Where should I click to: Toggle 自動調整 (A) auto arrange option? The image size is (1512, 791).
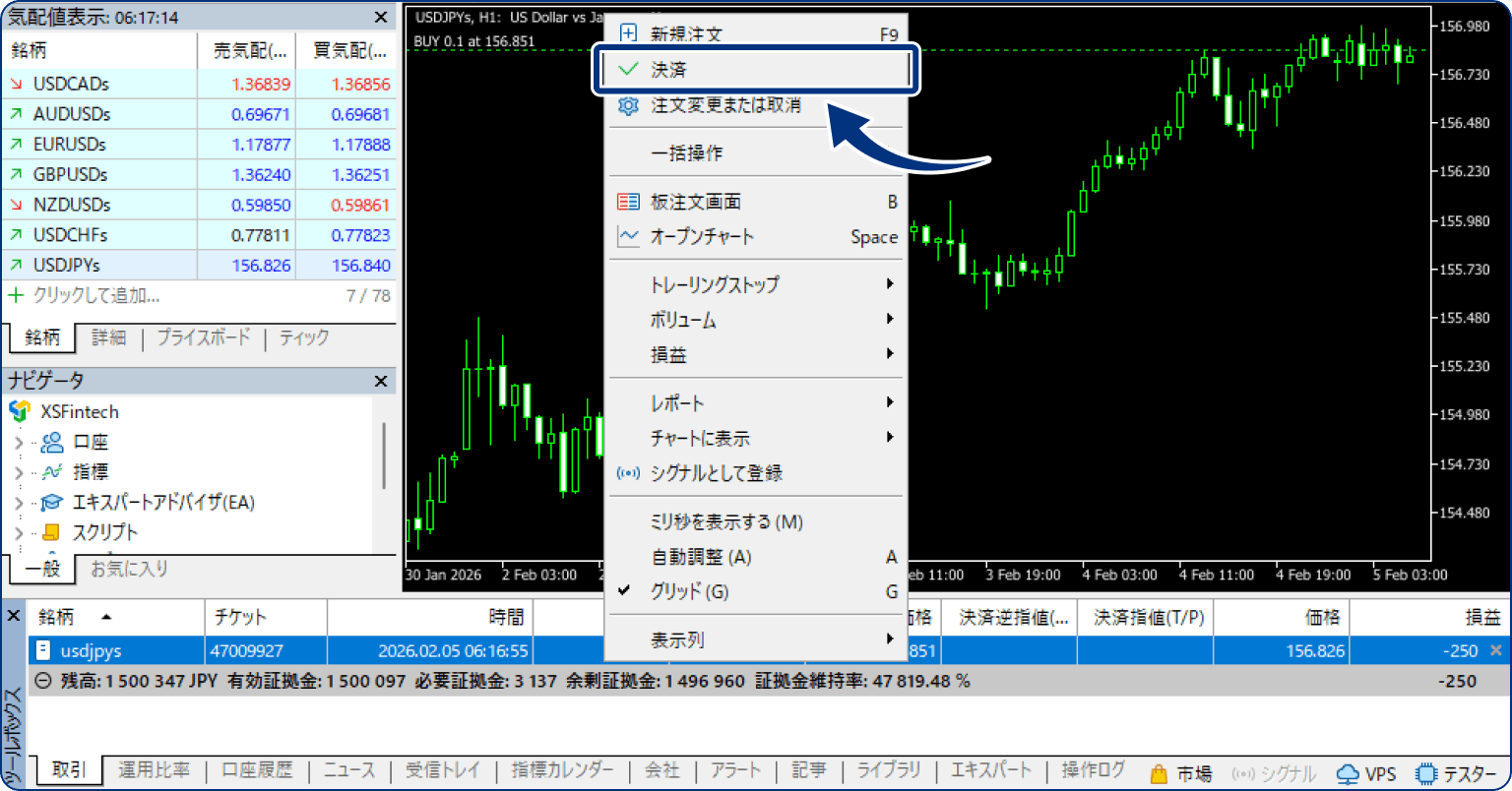[701, 557]
